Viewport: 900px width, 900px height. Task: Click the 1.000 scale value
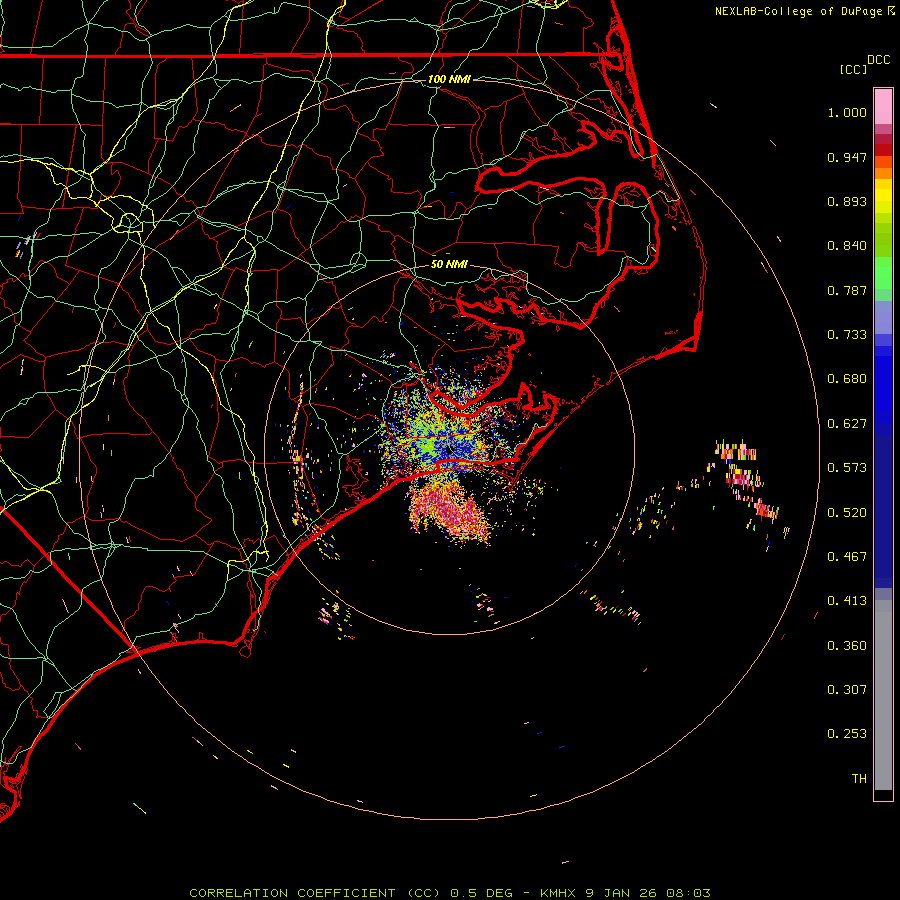tap(847, 112)
